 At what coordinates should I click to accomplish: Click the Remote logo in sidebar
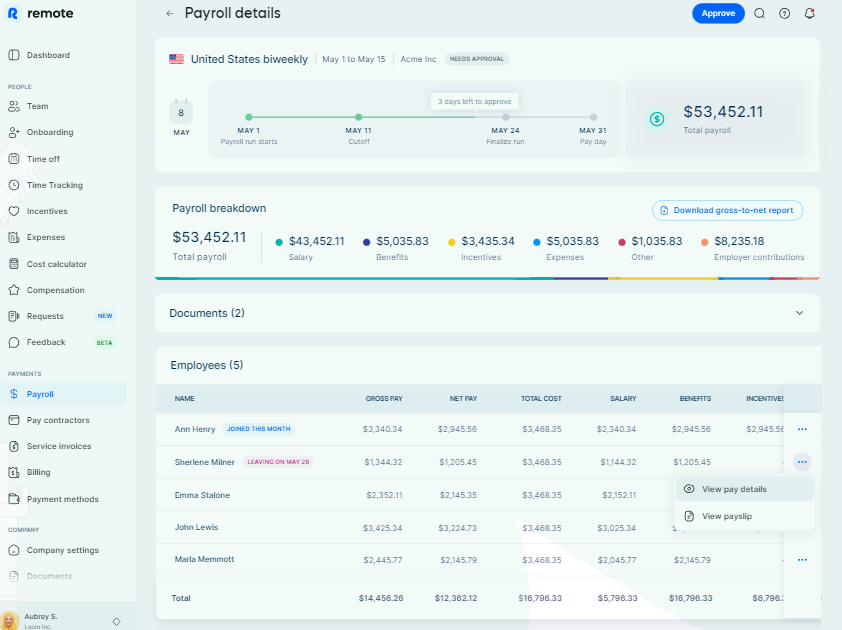pos(39,13)
